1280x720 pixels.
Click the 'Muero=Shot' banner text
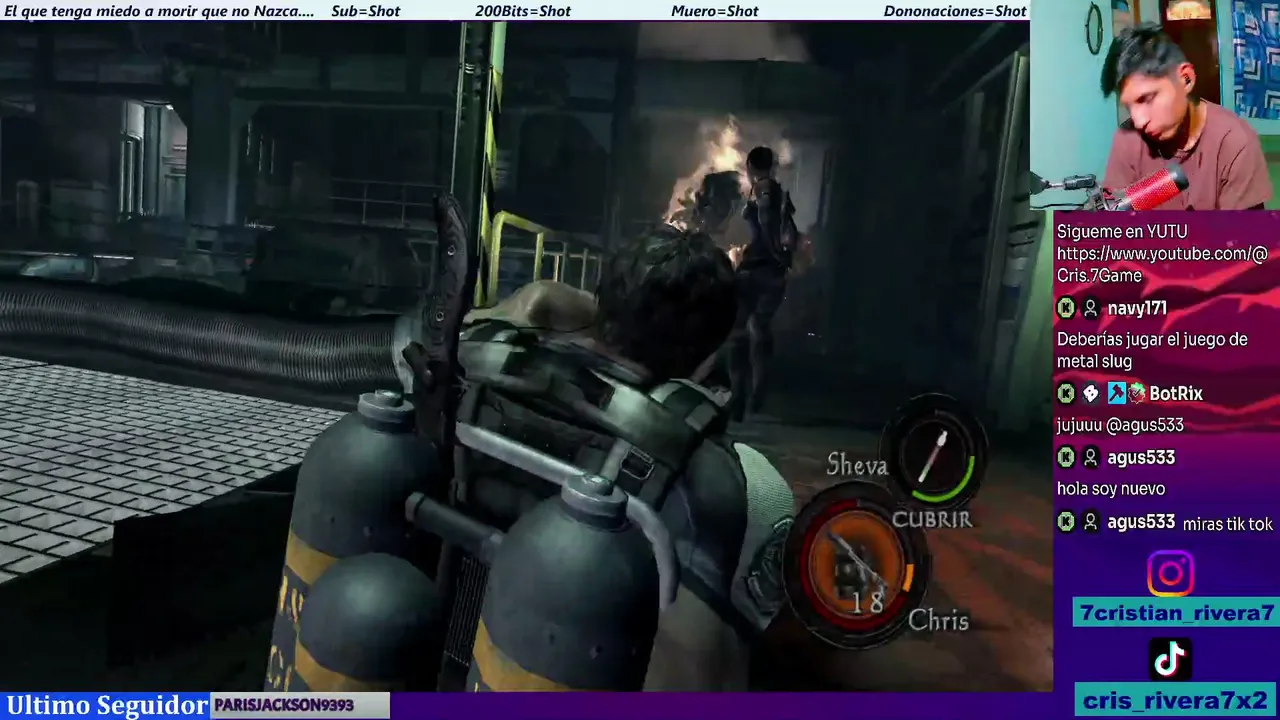[x=715, y=11]
